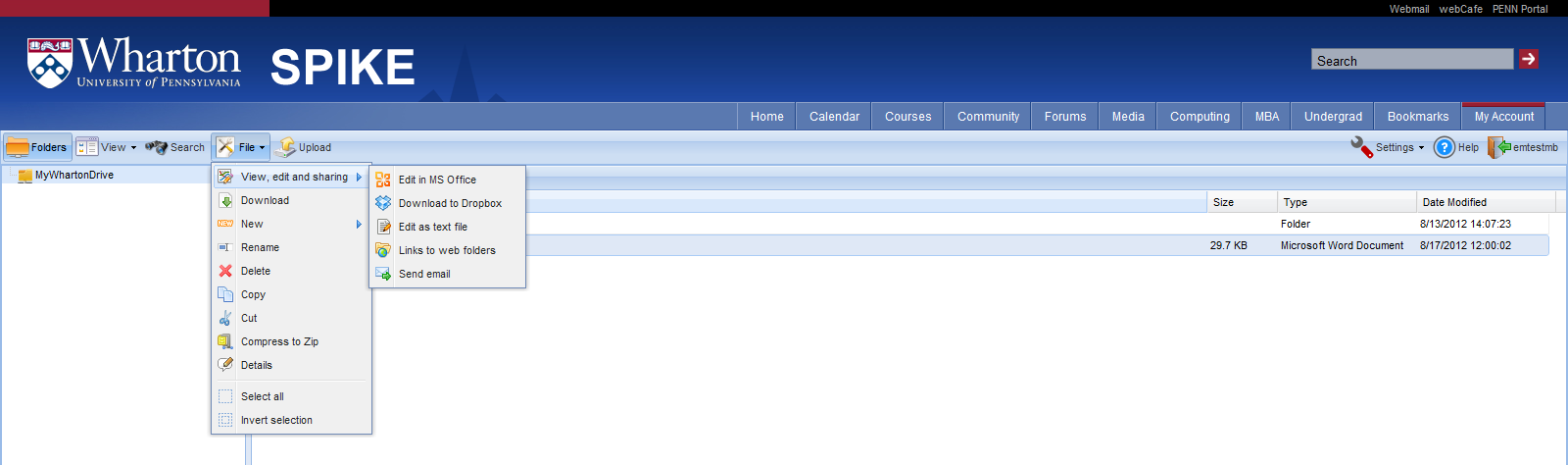This screenshot has width=1568, height=465.
Task: Click the Edit as text file icon
Action: (383, 227)
